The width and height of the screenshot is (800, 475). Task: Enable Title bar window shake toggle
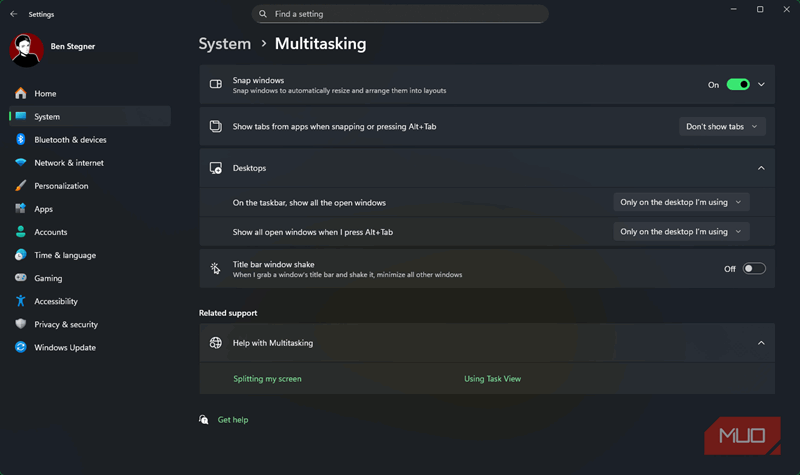coord(754,269)
